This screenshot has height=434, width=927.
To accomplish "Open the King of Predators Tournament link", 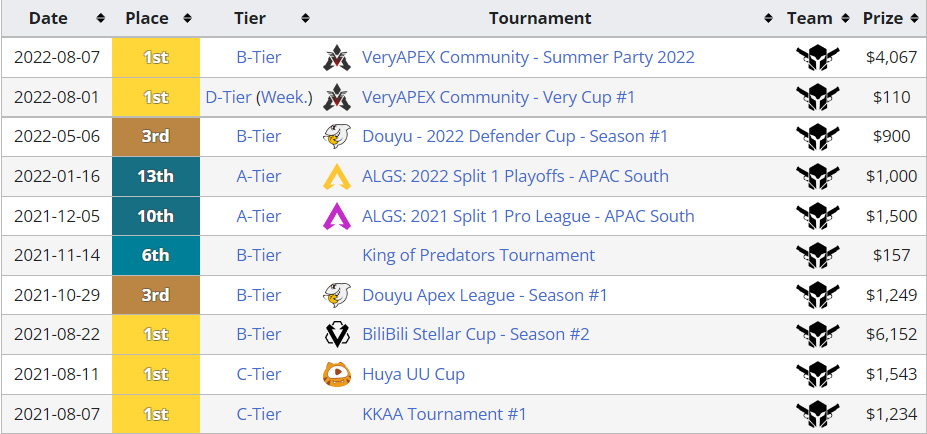I will pyautogui.click(x=478, y=255).
